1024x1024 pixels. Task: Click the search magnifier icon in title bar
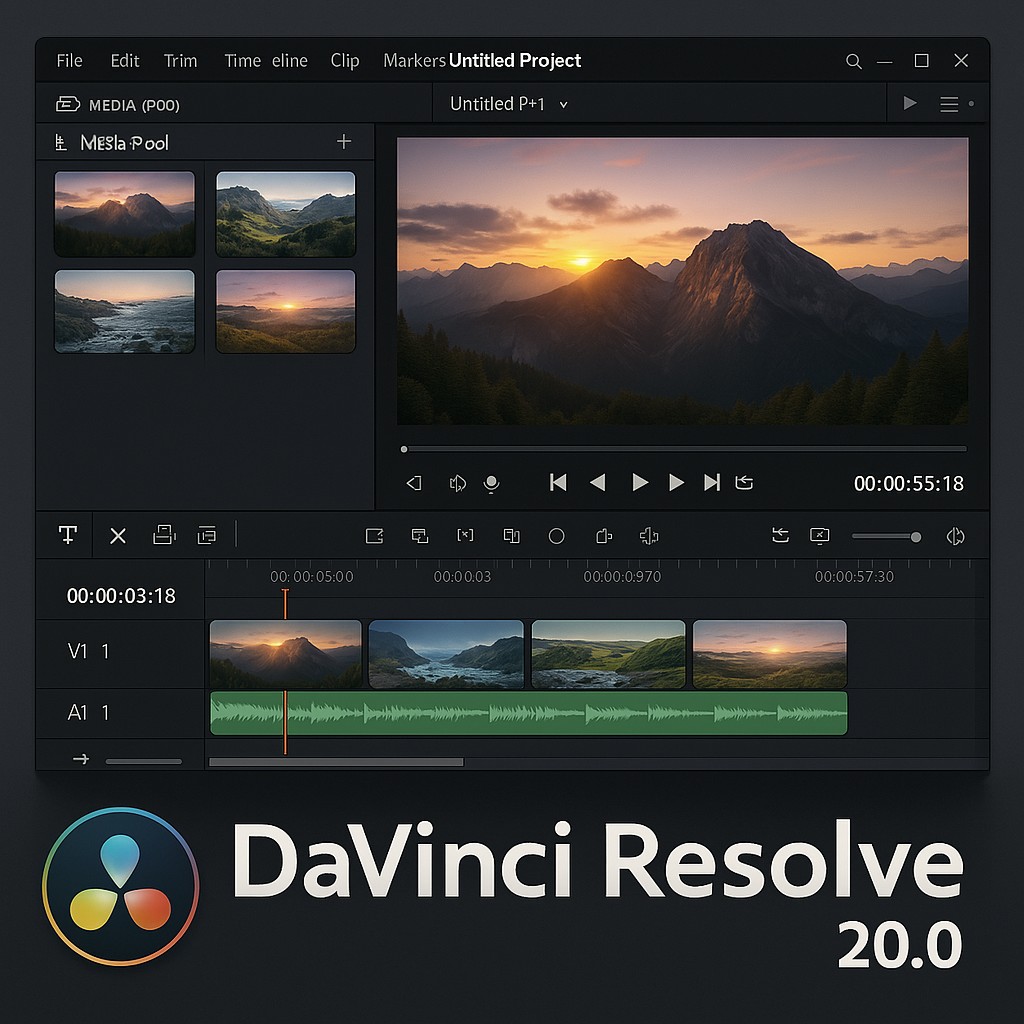(853, 61)
